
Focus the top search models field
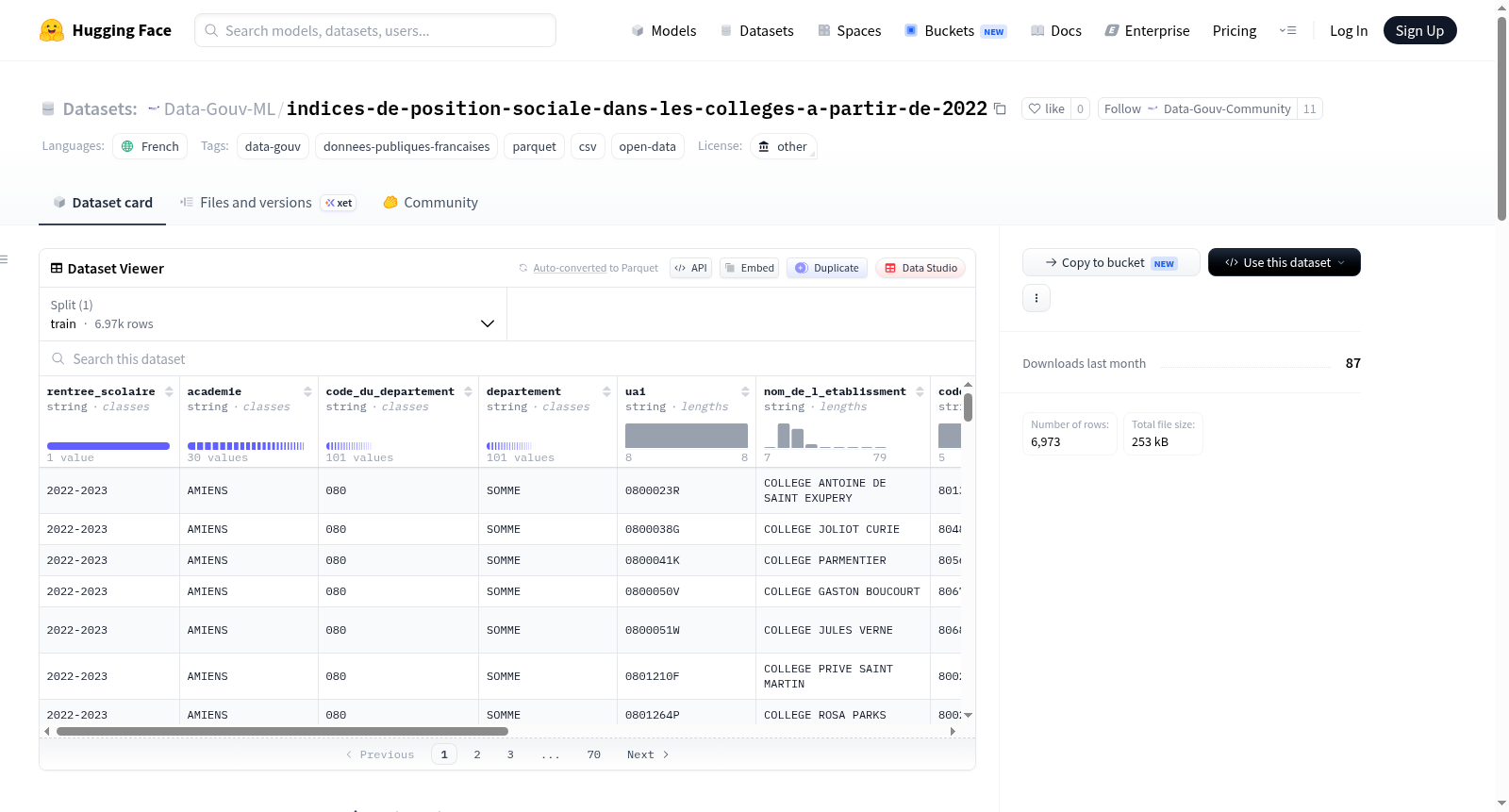[x=375, y=30]
